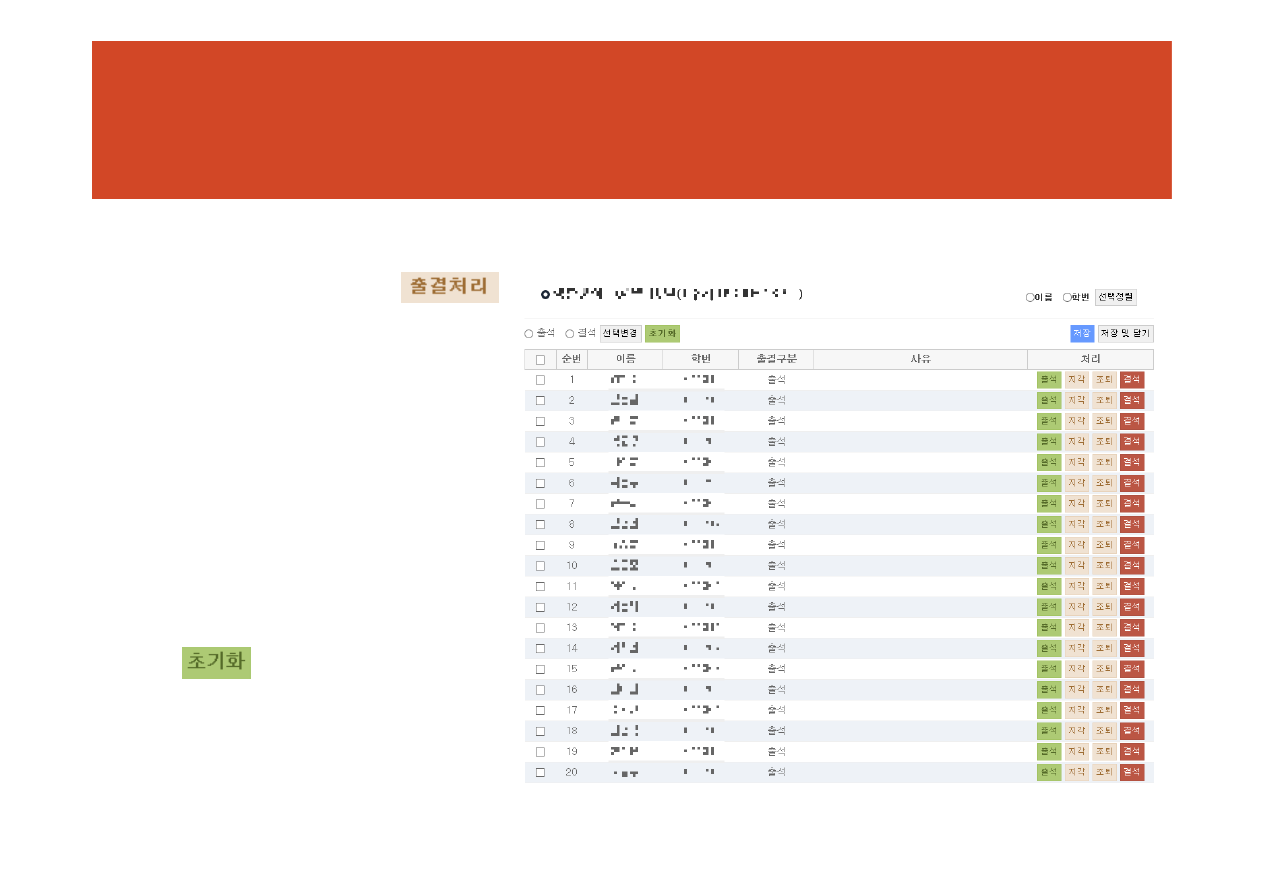Click the 저장 및 닫기 button
Image resolution: width=1263 pixels, height=893 pixels.
(1125, 334)
